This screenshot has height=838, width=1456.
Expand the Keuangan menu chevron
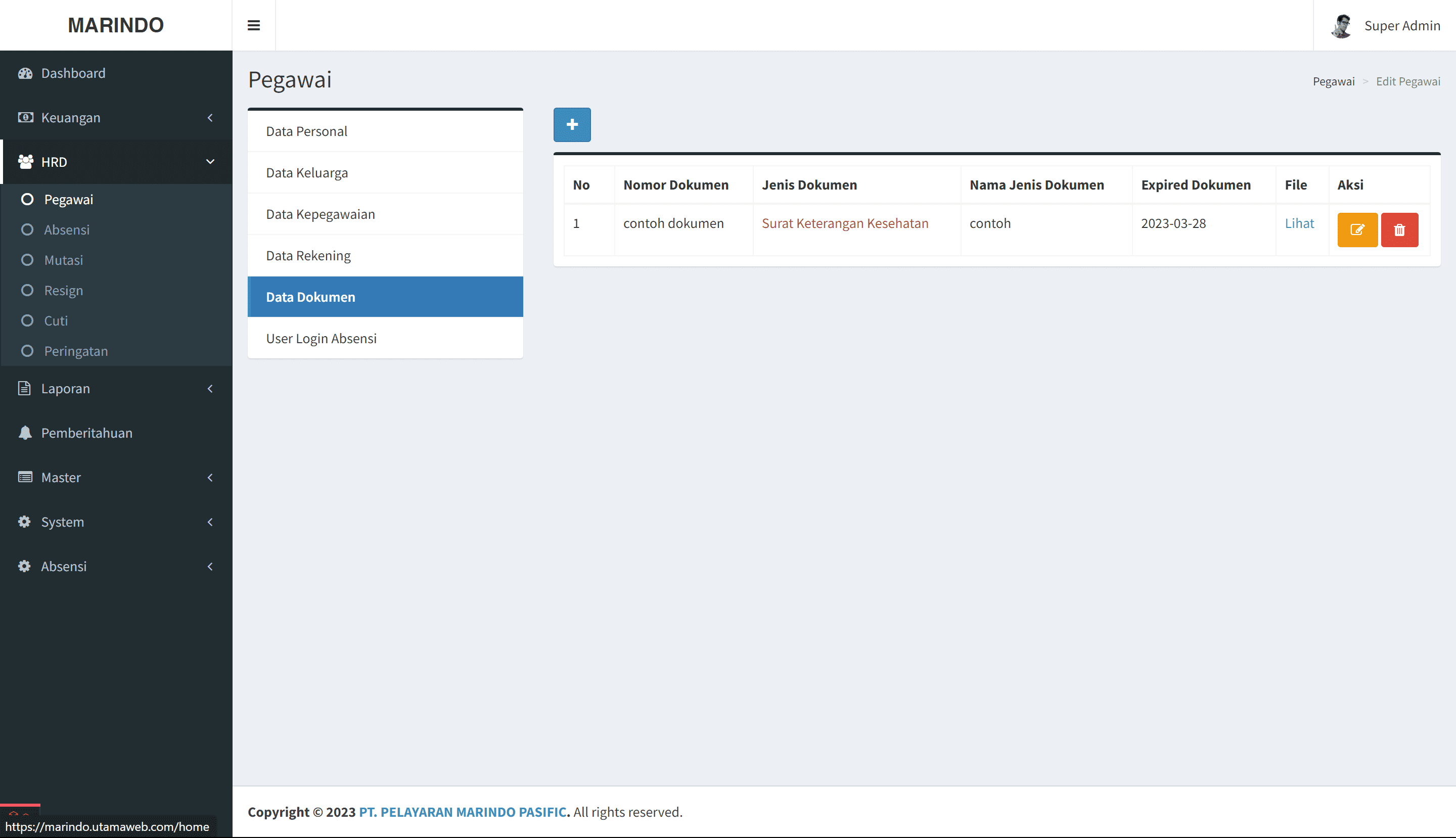pyautogui.click(x=210, y=117)
